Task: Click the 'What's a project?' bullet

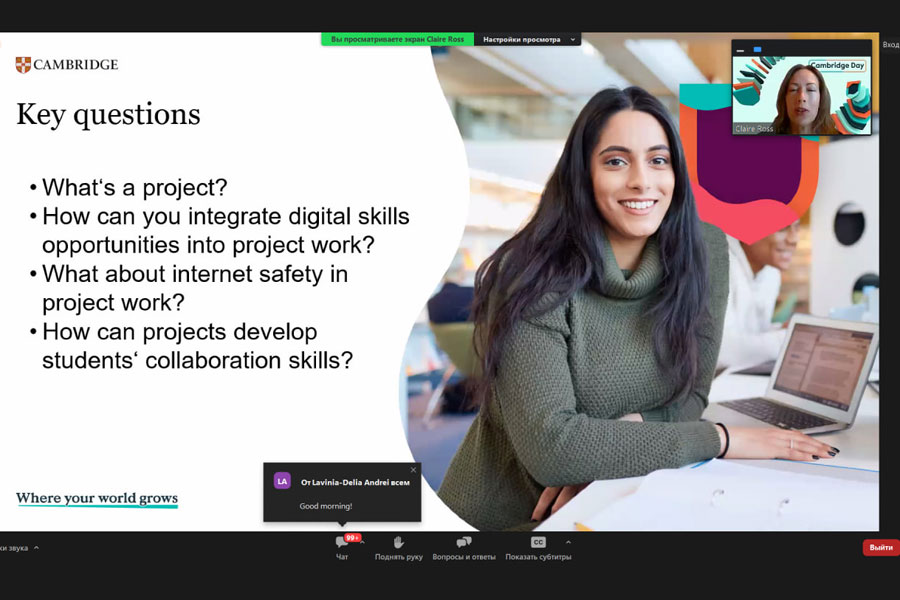Action: [x=134, y=187]
